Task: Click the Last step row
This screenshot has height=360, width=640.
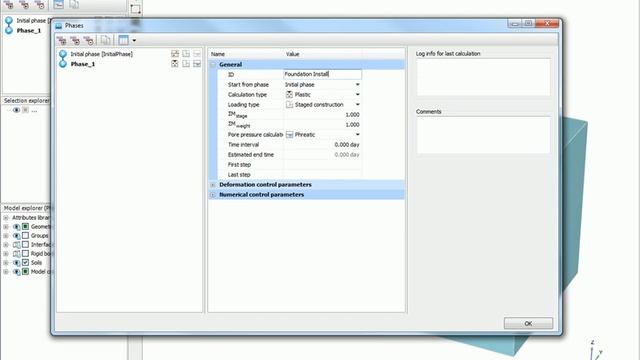Action: click(x=290, y=175)
